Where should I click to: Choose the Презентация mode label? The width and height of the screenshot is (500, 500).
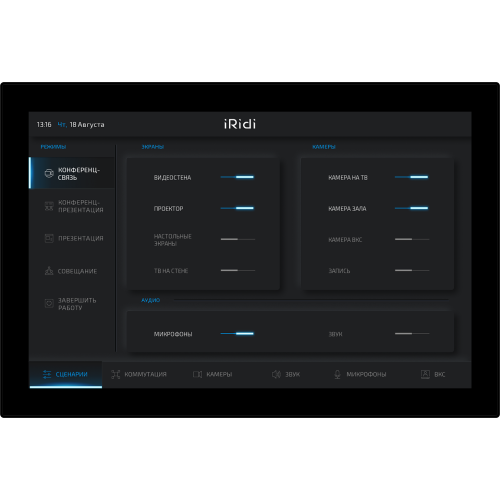tap(81, 238)
